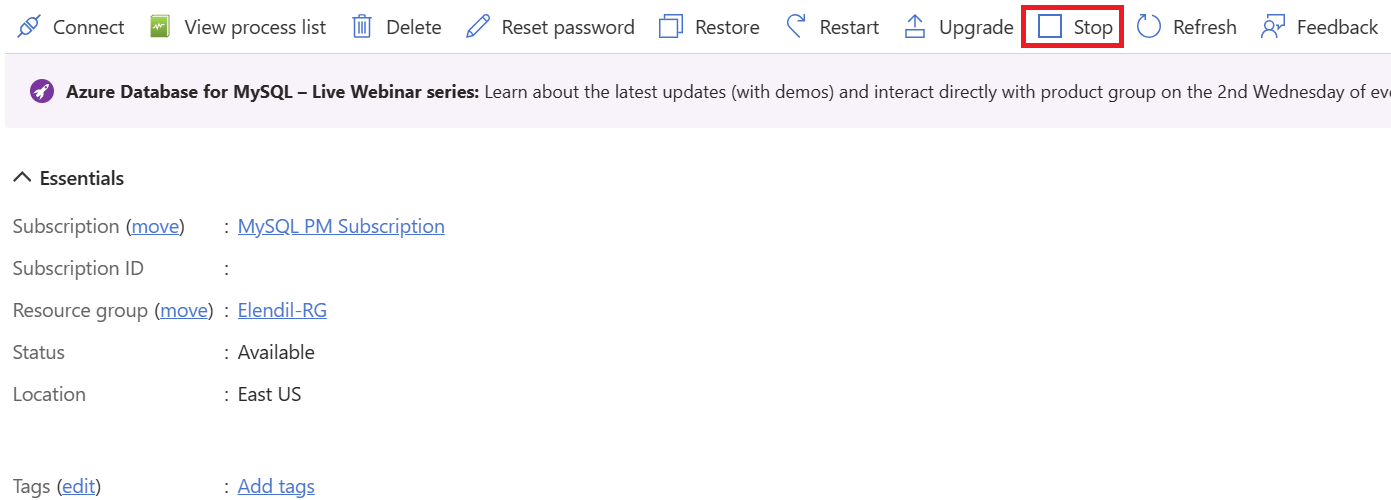Click the Add tags link
This screenshot has height=500, width=1391.
pos(276,487)
